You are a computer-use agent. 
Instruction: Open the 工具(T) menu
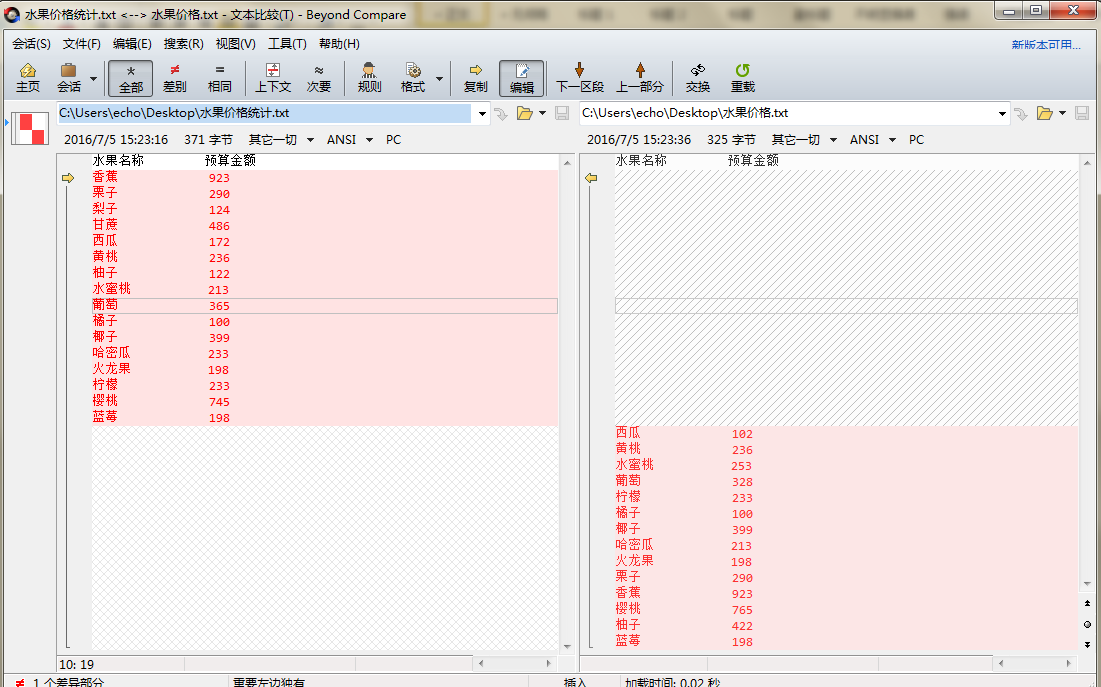[288, 44]
